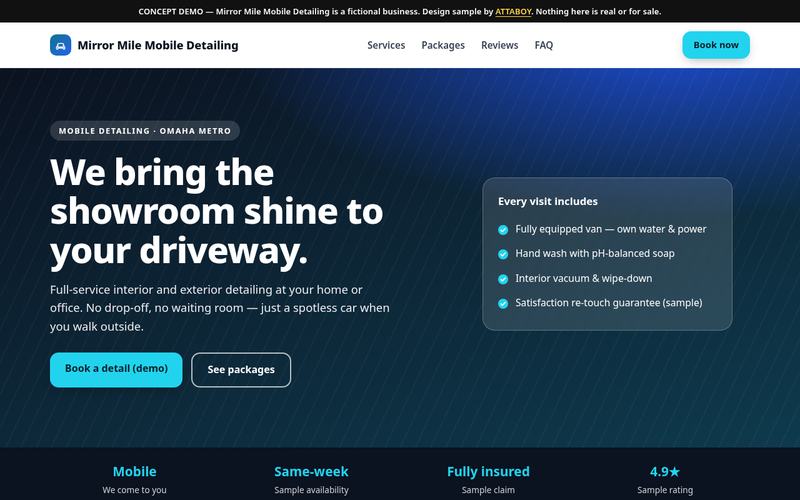Click the Sample claim caption
Viewport: 800px width, 500px height.
pos(488,490)
